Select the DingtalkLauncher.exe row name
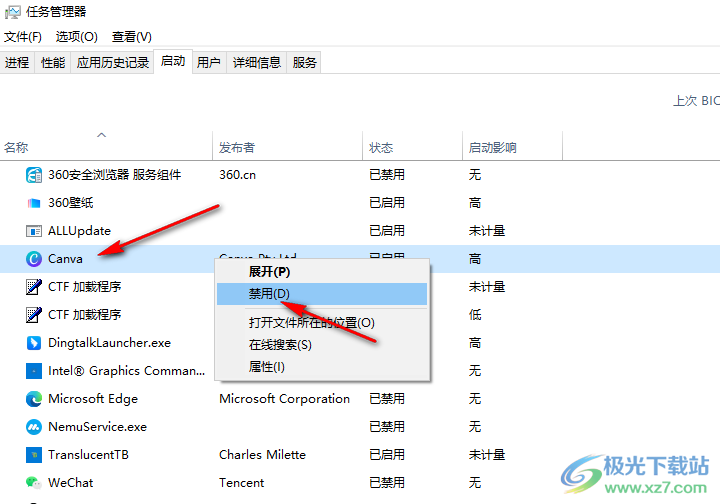Image resolution: width=720 pixels, height=504 pixels. pyautogui.click(x=109, y=343)
